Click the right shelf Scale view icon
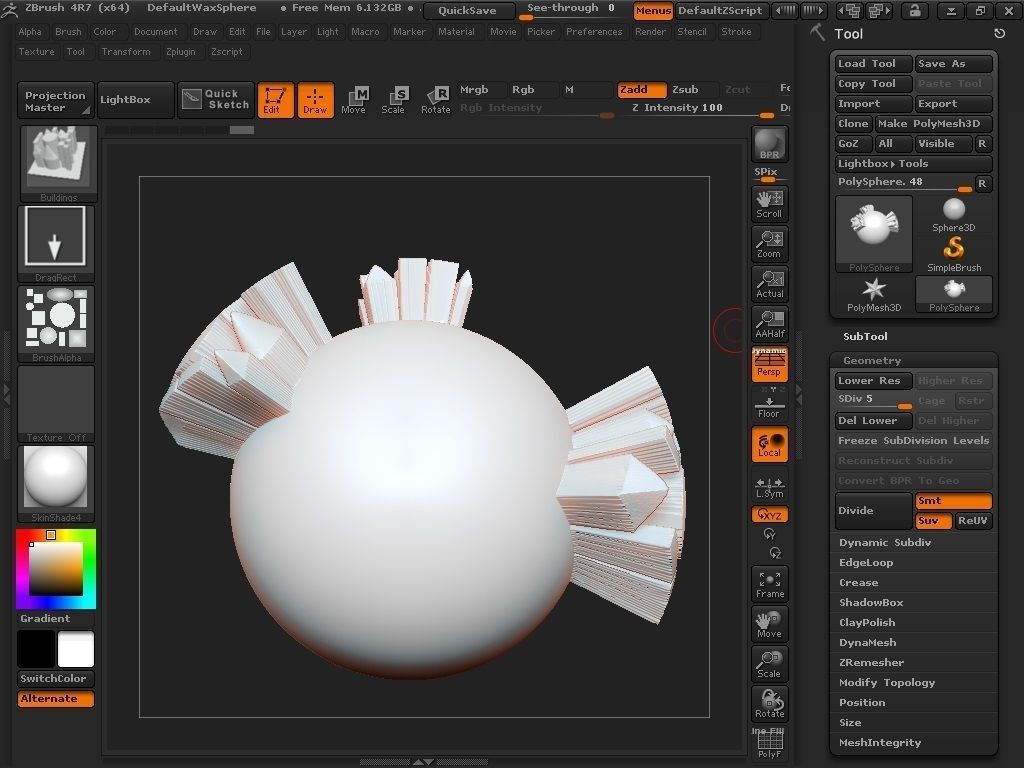The image size is (1024, 768). [x=769, y=664]
